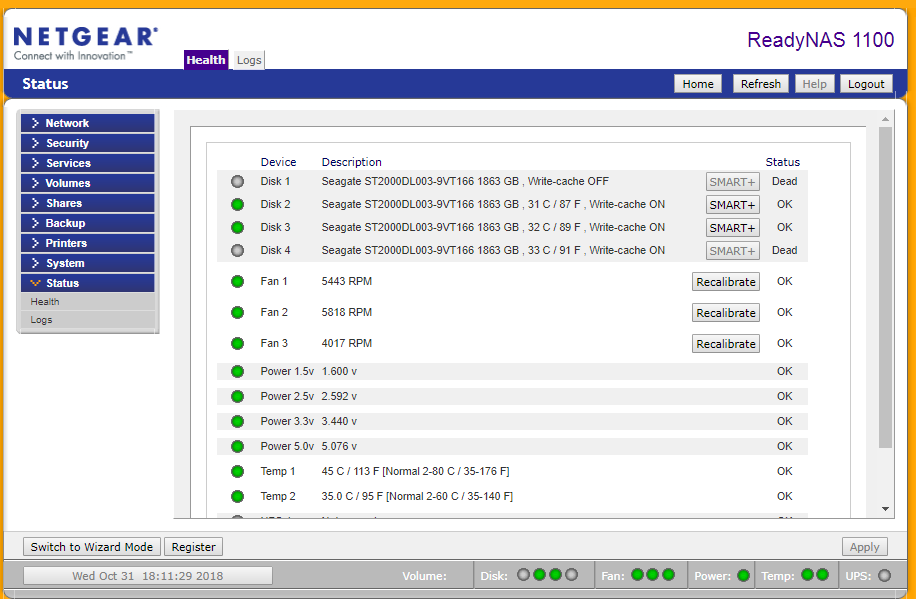Click the Fan 1 status LED
This screenshot has height=599, width=916.
pyautogui.click(x=237, y=281)
